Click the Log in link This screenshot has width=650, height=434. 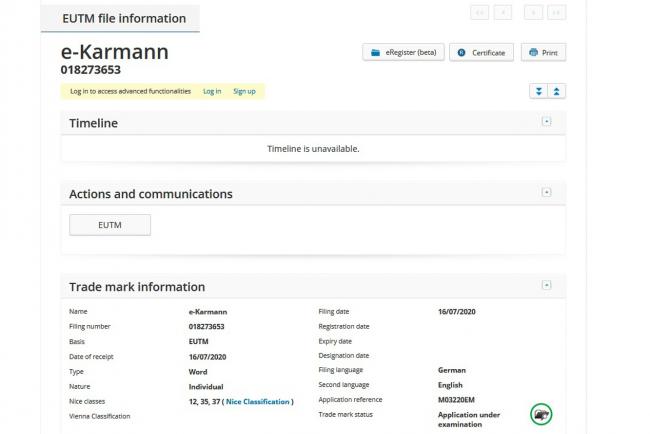pos(212,91)
